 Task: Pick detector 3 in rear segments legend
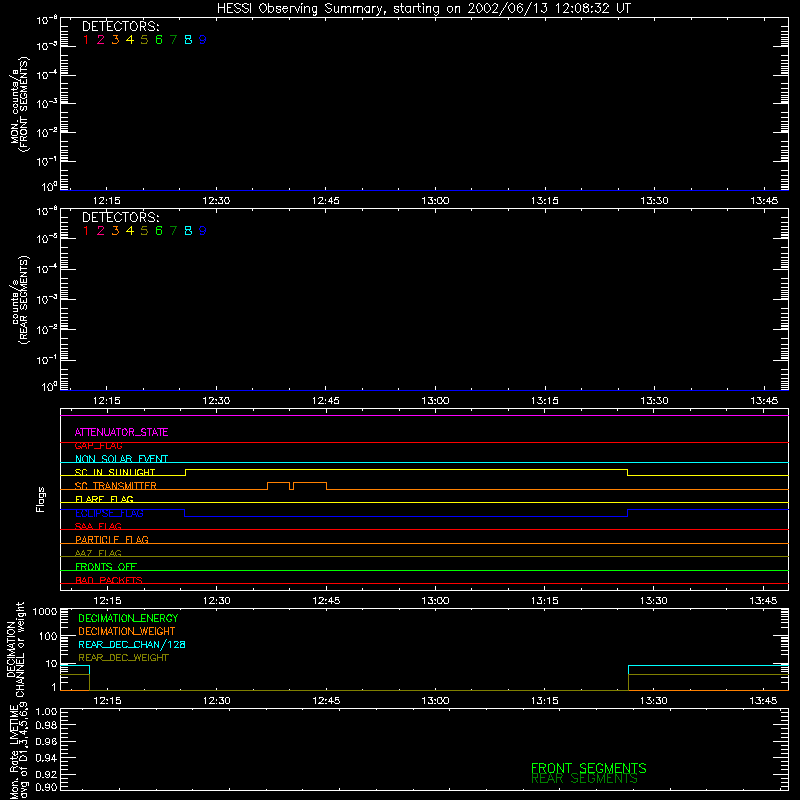[x=115, y=231]
